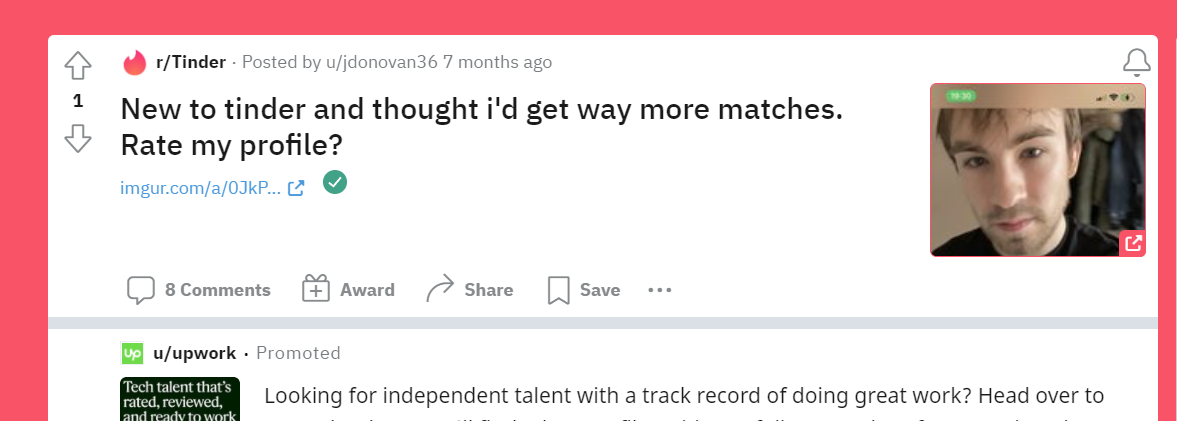Save the post with bookmark icon

click(584, 290)
